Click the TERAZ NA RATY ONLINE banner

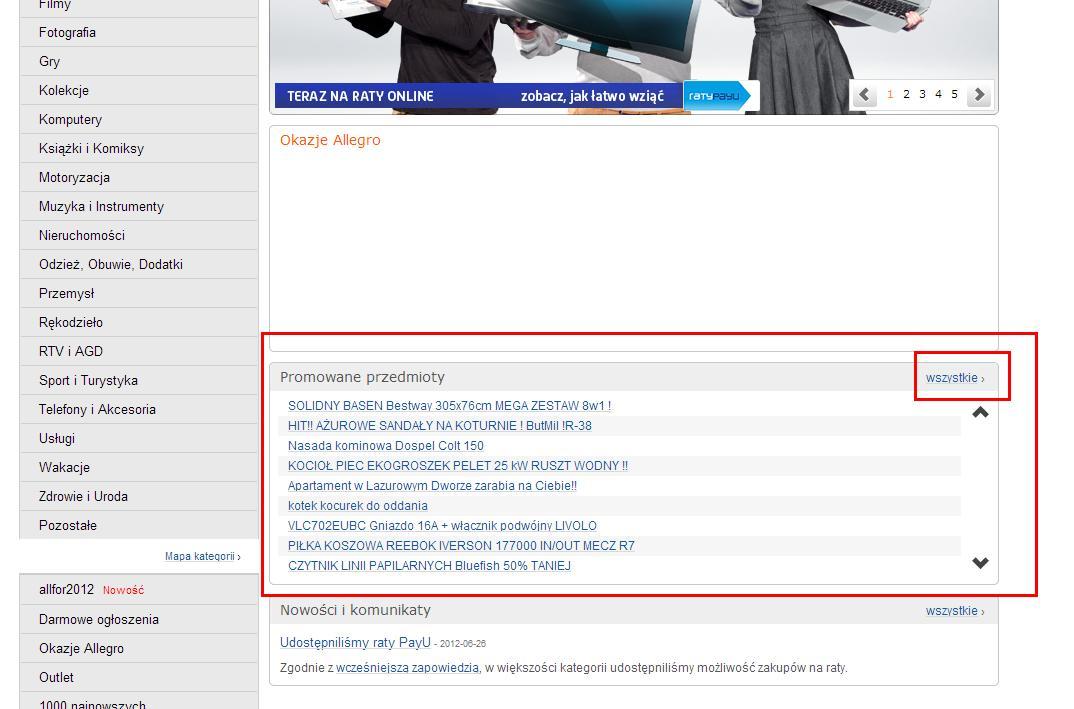[479, 96]
